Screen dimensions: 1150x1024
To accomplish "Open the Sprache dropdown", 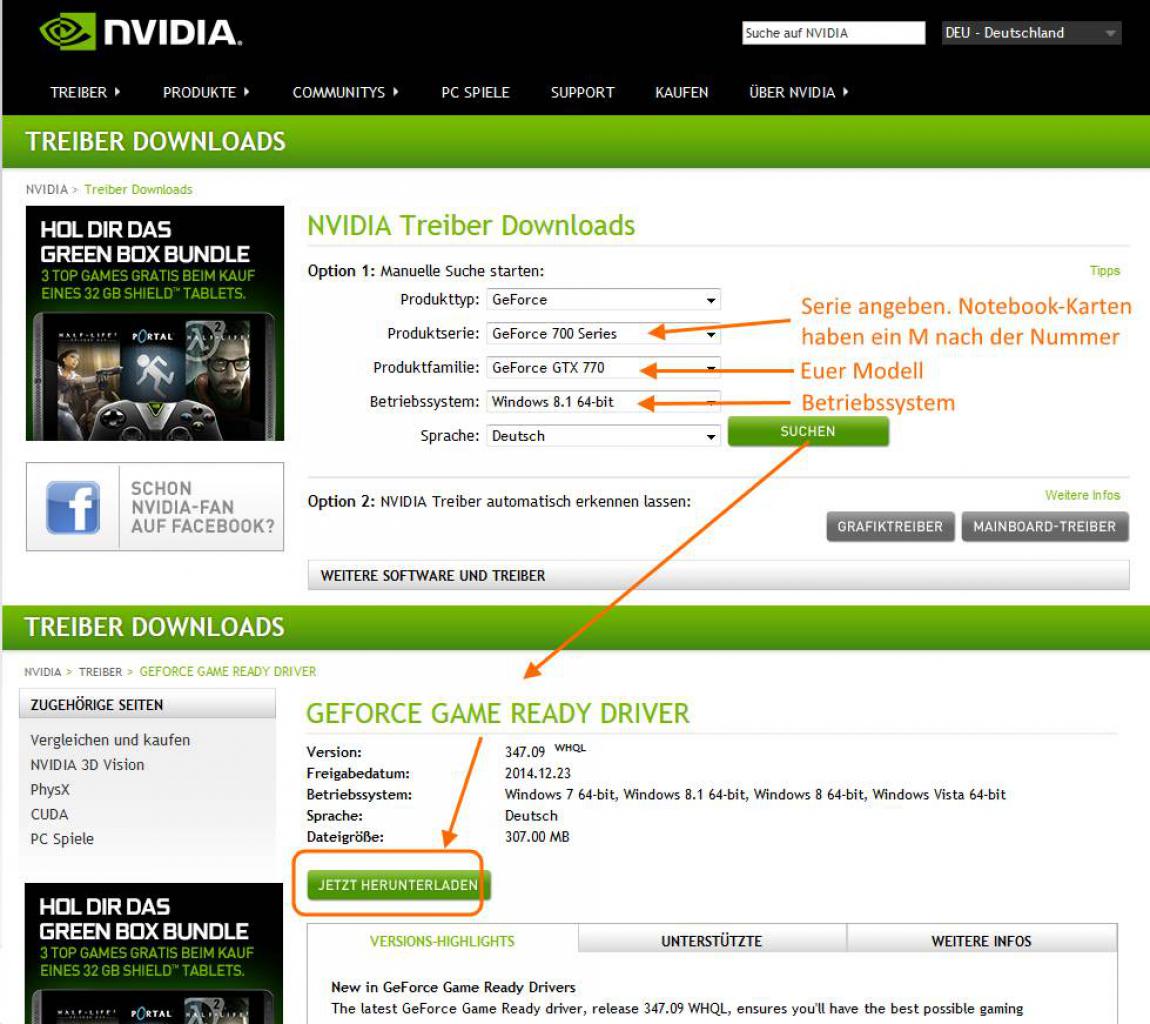I will click(x=603, y=436).
